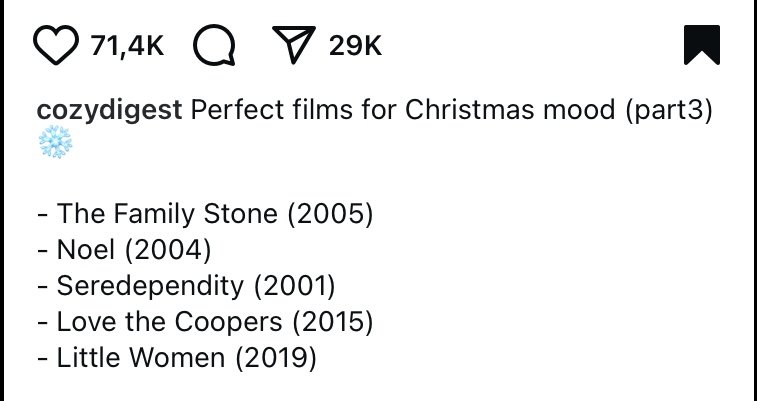The image size is (757, 401).
Task: Open comments via the speech bubble icon
Action: point(214,44)
